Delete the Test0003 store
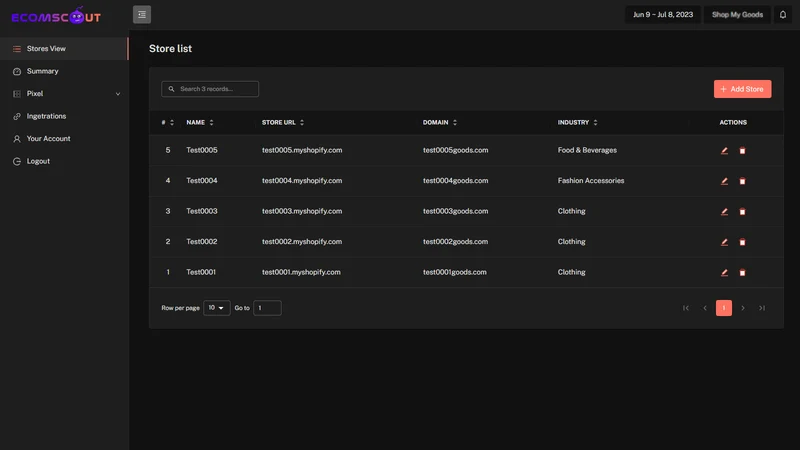The width and height of the screenshot is (800, 450). click(x=742, y=211)
